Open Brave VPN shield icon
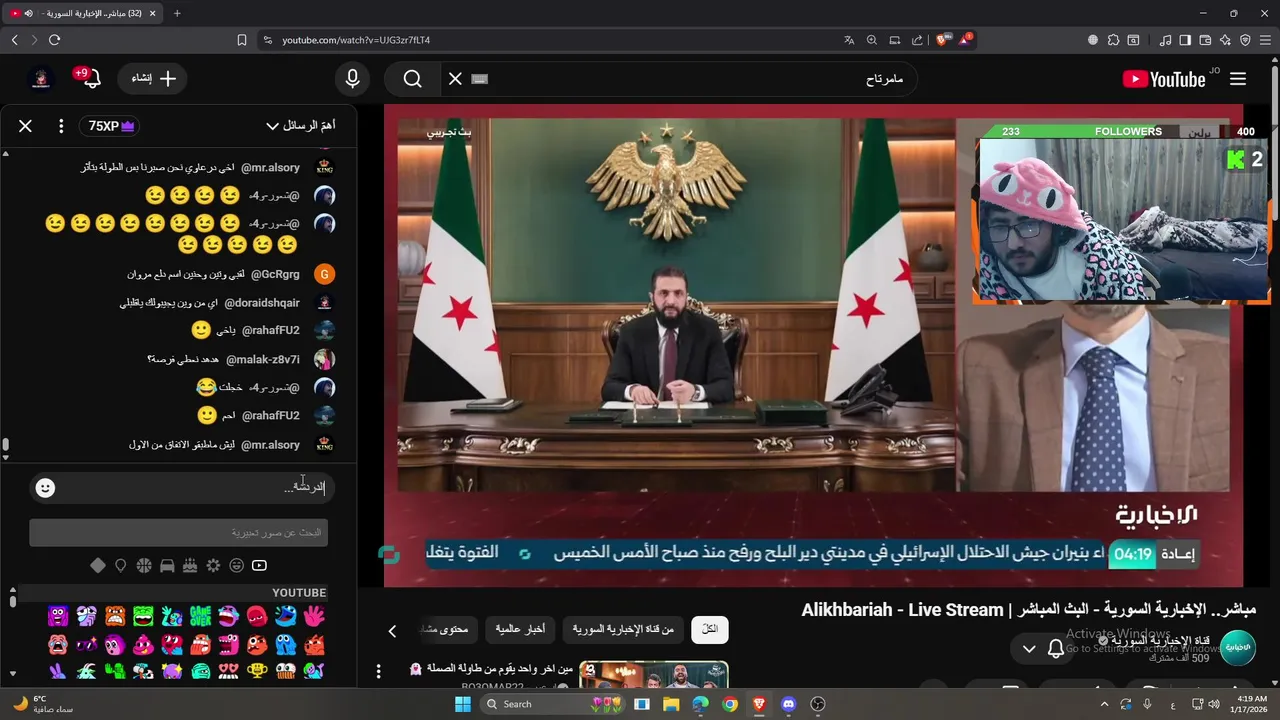 pyautogui.click(x=1245, y=40)
